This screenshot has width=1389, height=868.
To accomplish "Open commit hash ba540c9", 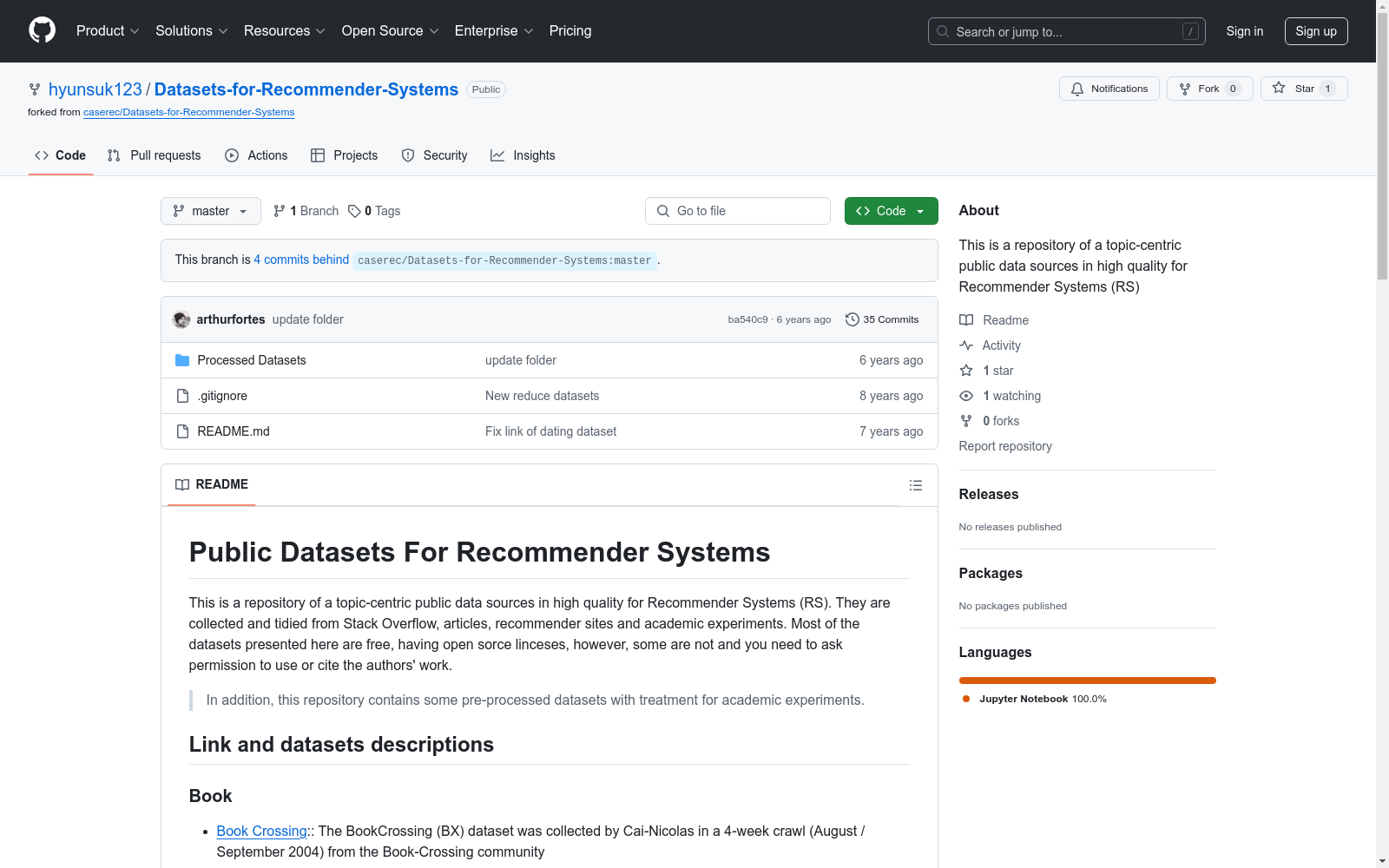I will (748, 319).
